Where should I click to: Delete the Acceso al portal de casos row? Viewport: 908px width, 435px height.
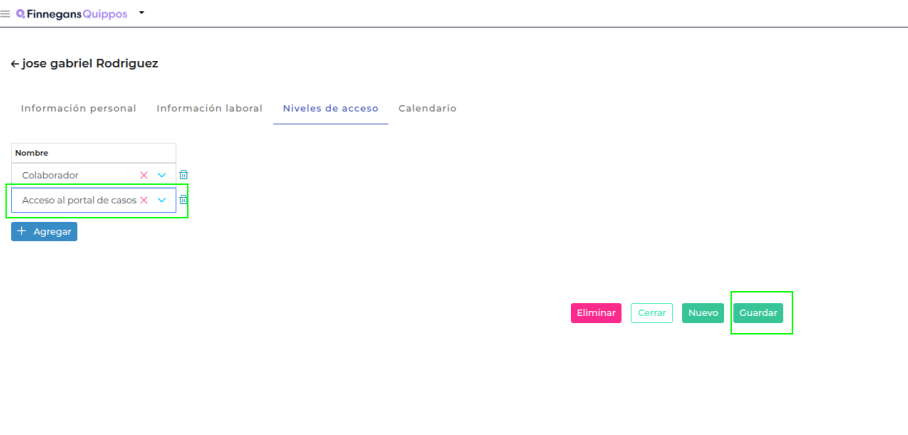coord(183,200)
